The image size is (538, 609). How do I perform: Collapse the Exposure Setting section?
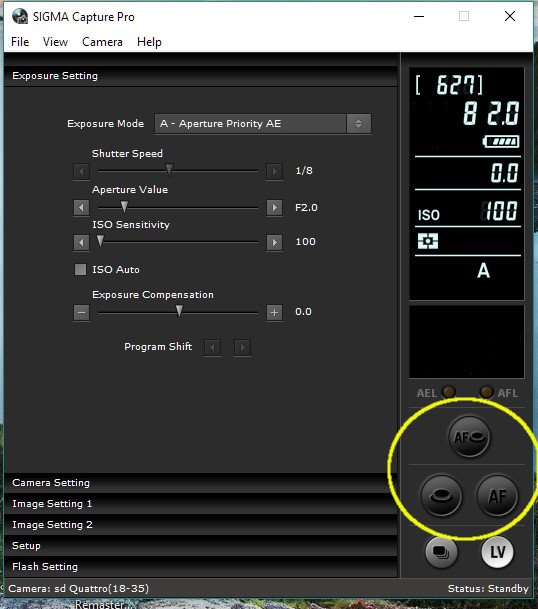pos(200,76)
